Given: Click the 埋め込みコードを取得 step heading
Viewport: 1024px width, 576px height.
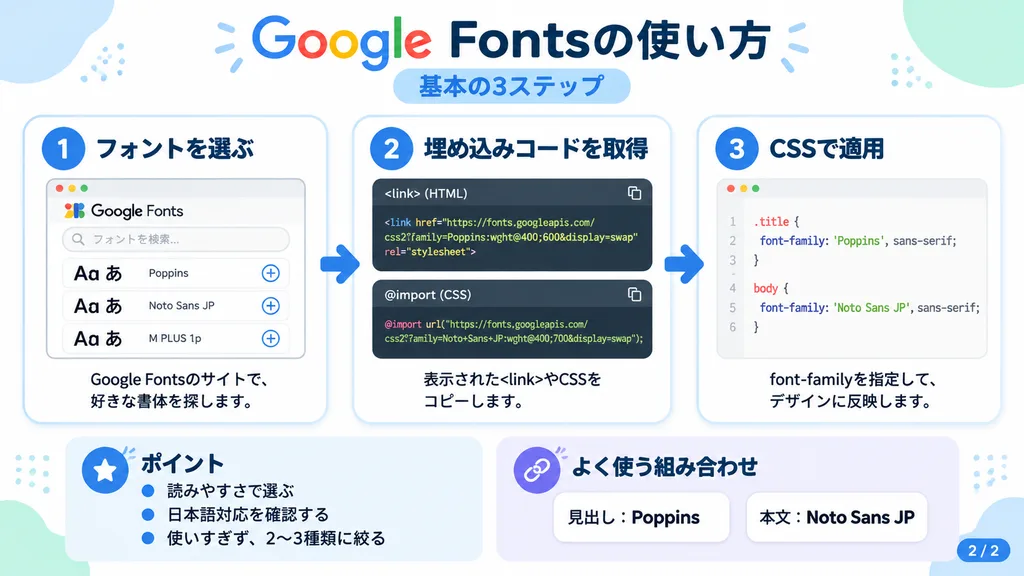Looking at the screenshot, I should pyautogui.click(x=536, y=149).
